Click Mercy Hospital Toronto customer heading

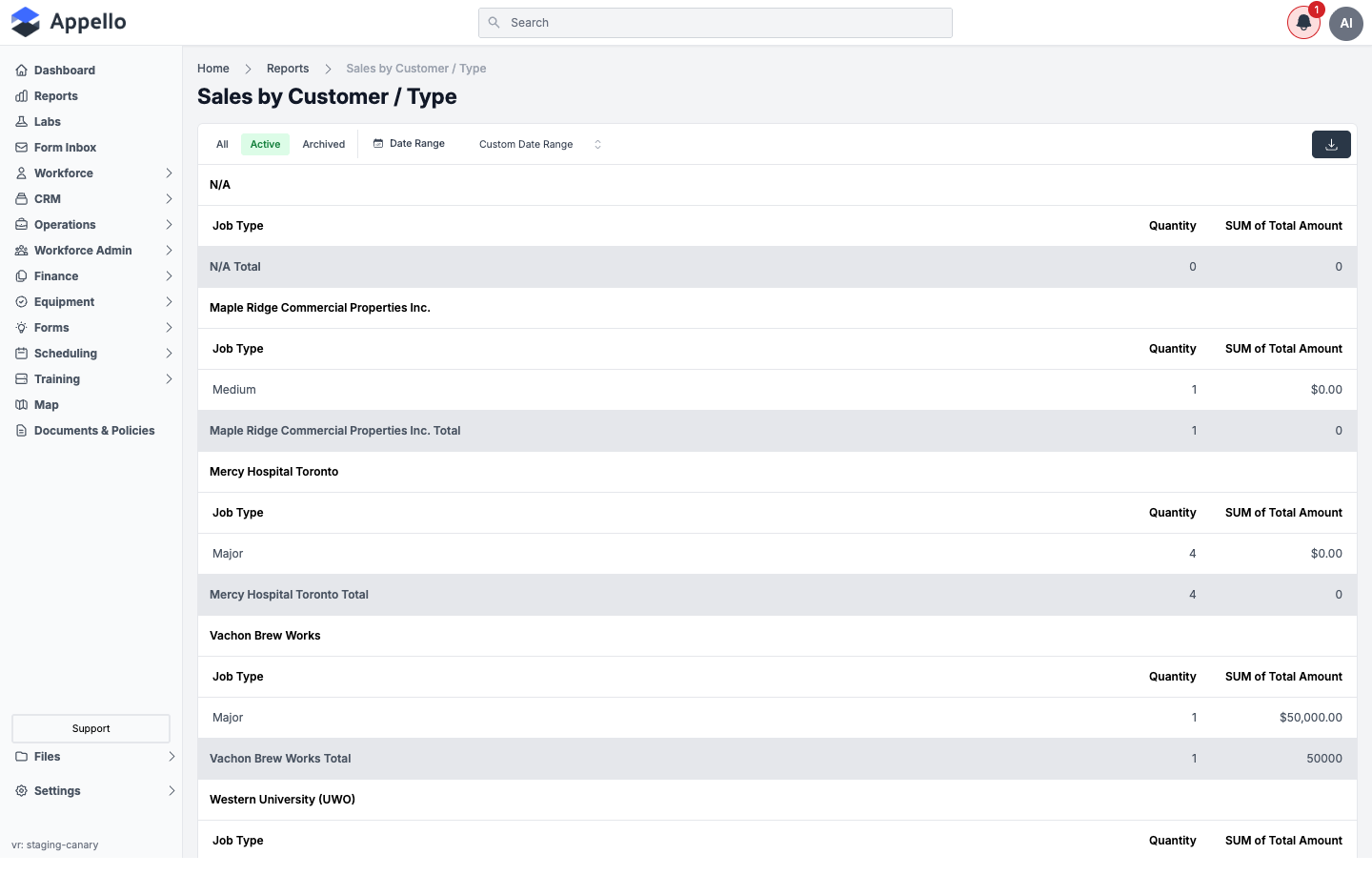pyautogui.click(x=274, y=472)
